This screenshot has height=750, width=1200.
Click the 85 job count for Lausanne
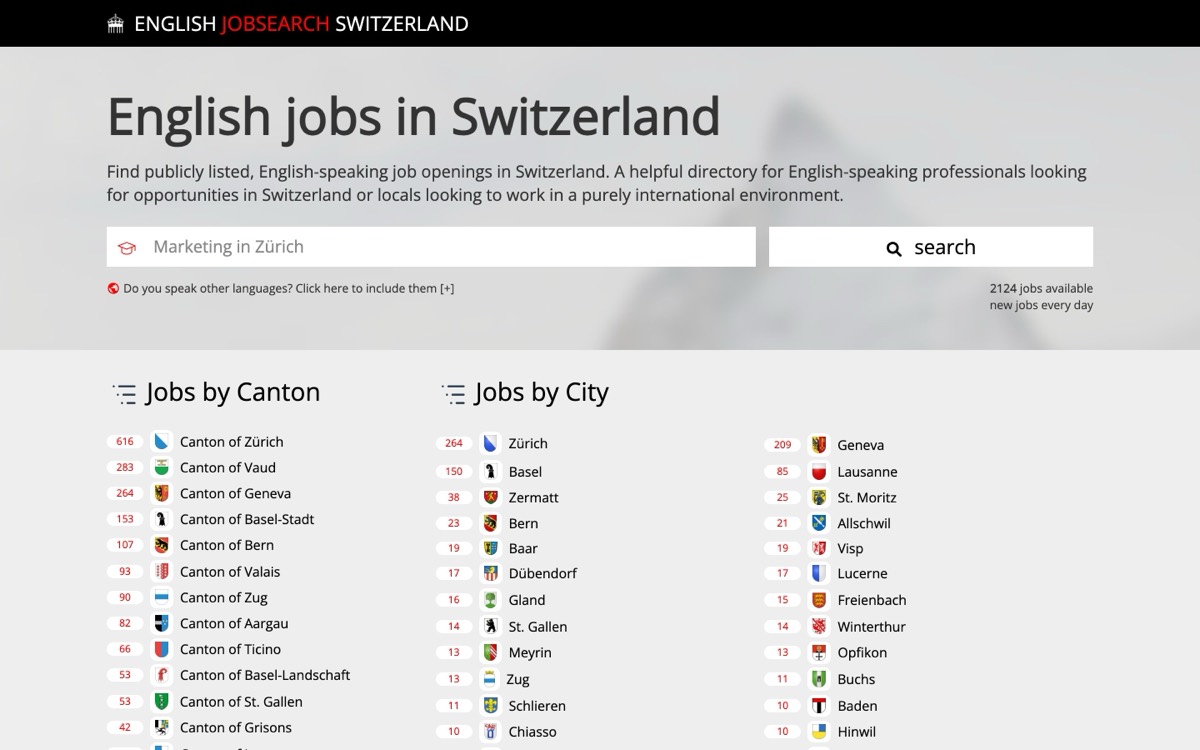782,471
